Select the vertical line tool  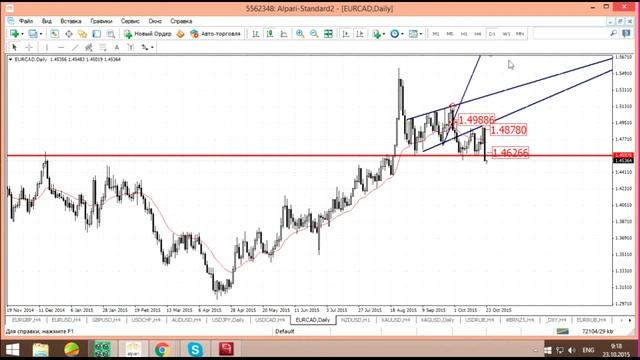(x=47, y=47)
